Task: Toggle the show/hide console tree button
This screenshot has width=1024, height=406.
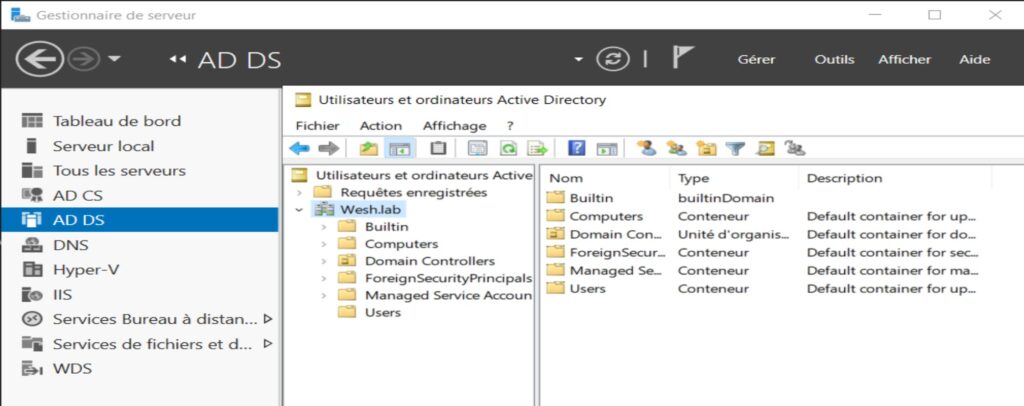Action: (399, 149)
